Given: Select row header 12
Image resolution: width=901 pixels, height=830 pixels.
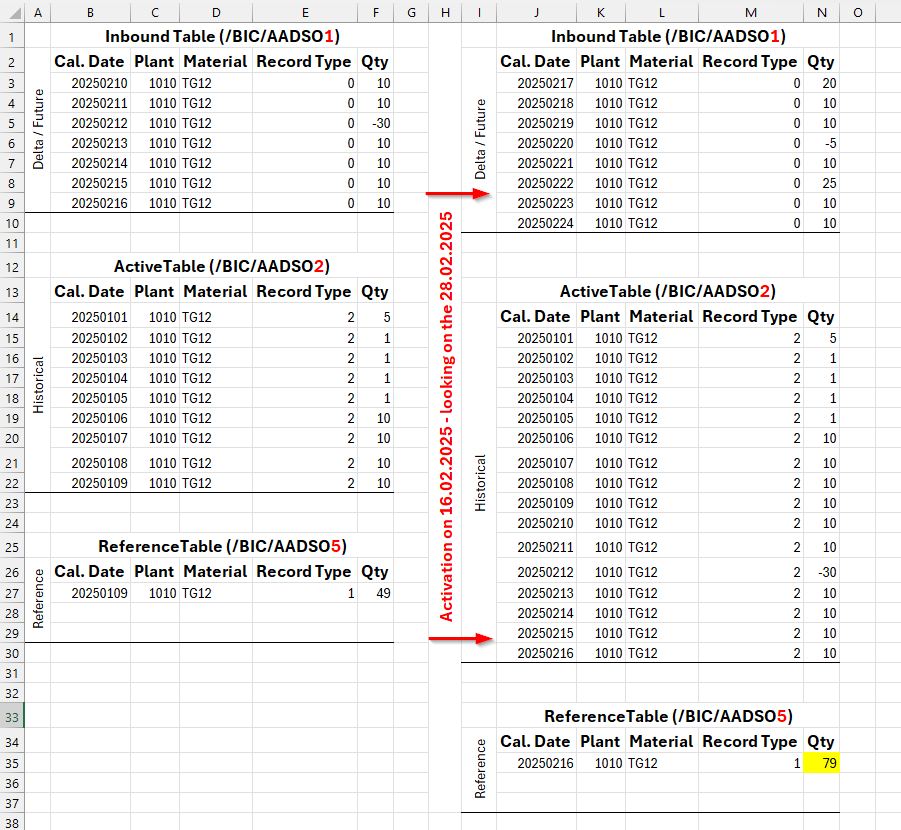Looking at the screenshot, I should (10, 267).
